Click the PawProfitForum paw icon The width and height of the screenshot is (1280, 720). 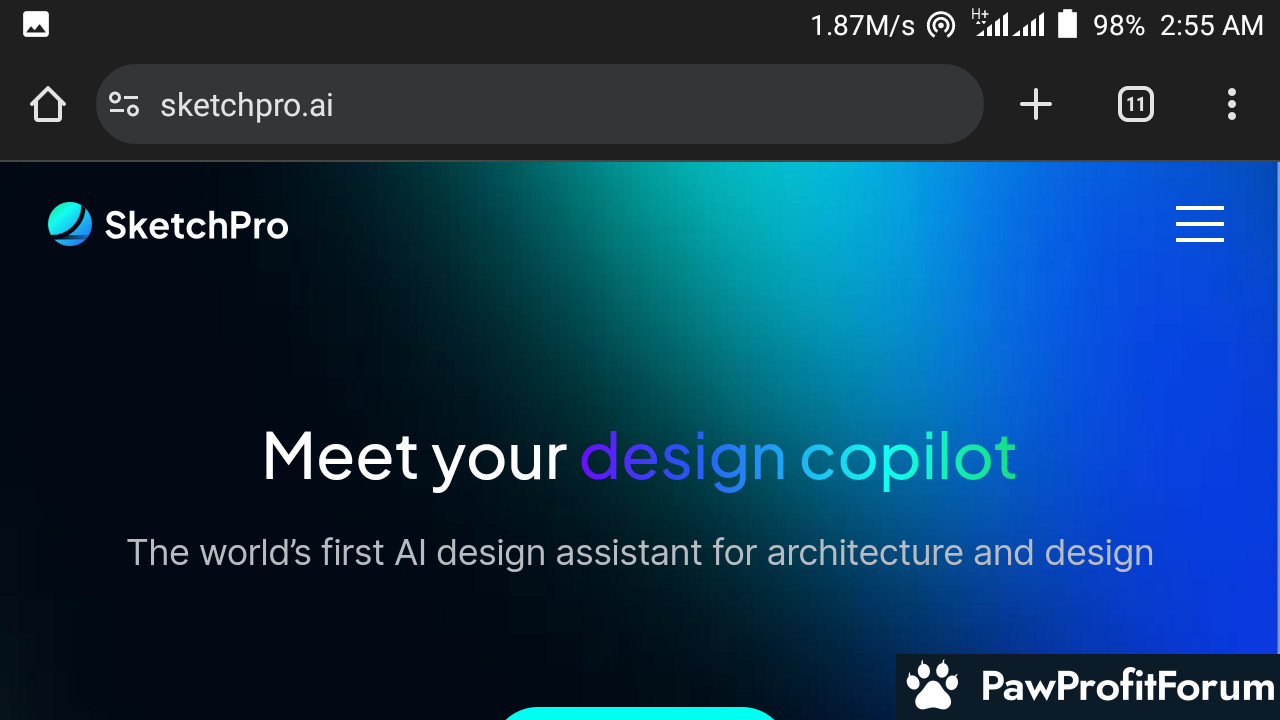932,685
